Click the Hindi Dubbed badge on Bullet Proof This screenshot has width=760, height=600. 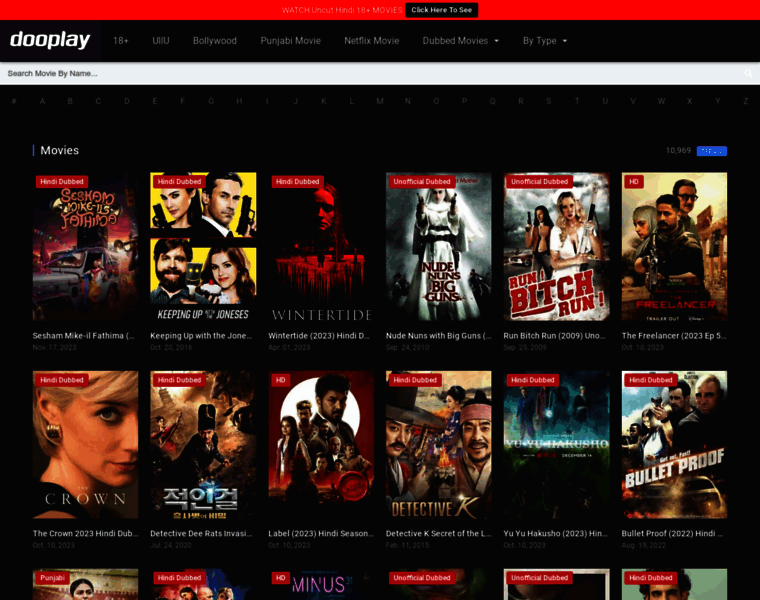650,380
